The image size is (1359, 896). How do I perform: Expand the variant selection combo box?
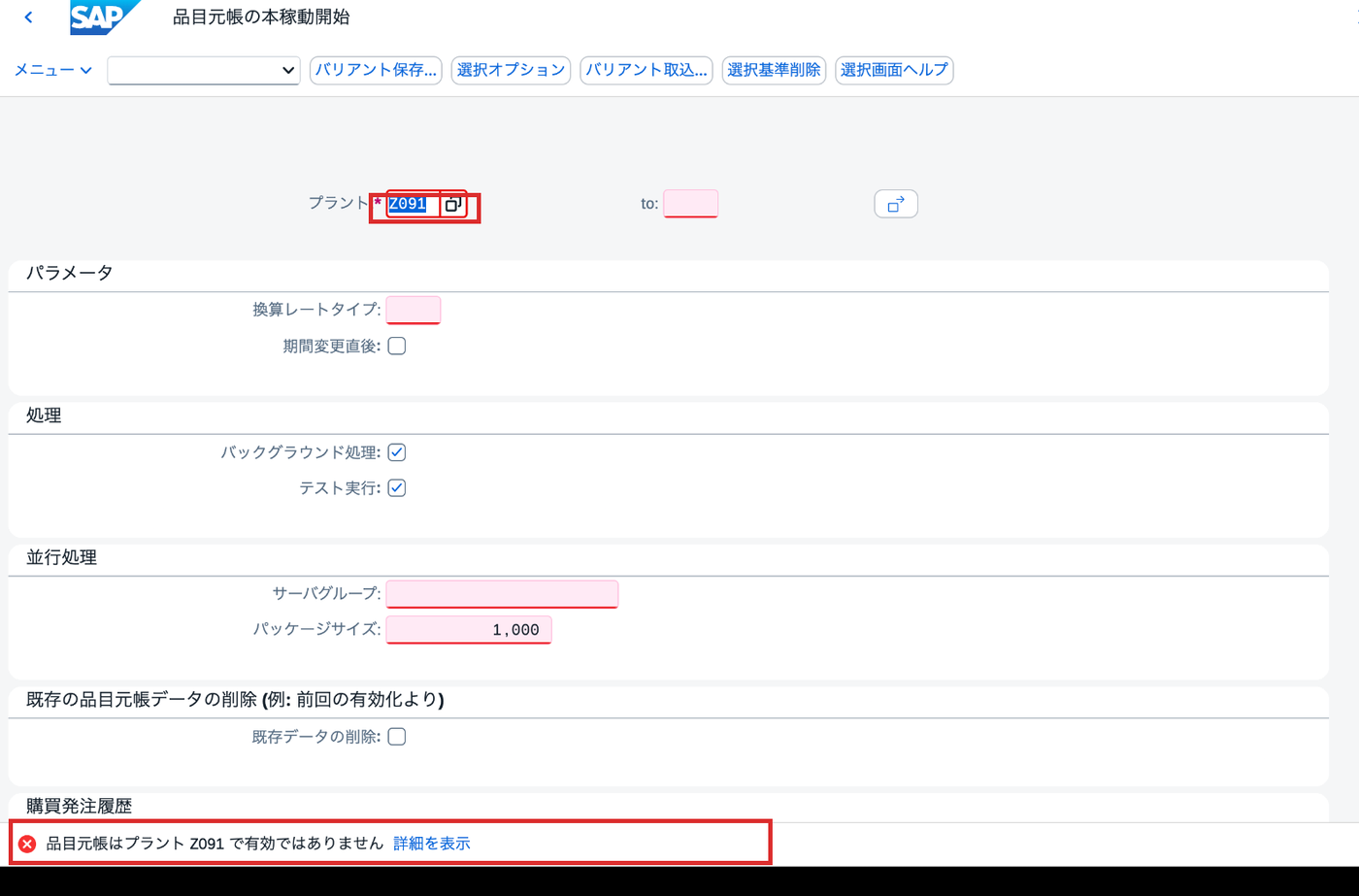(204, 70)
